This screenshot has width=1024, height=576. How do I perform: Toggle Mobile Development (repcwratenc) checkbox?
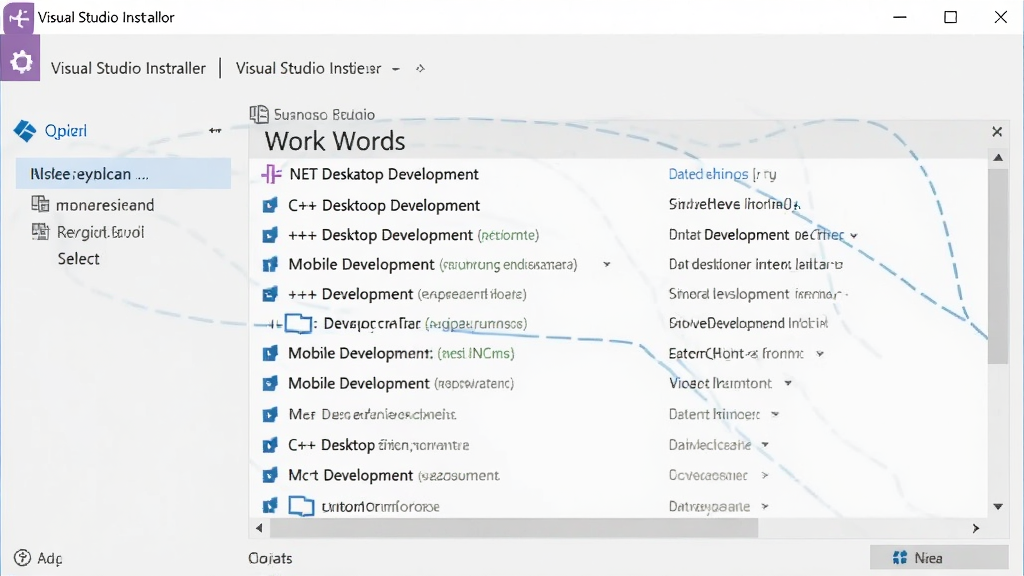[270, 383]
